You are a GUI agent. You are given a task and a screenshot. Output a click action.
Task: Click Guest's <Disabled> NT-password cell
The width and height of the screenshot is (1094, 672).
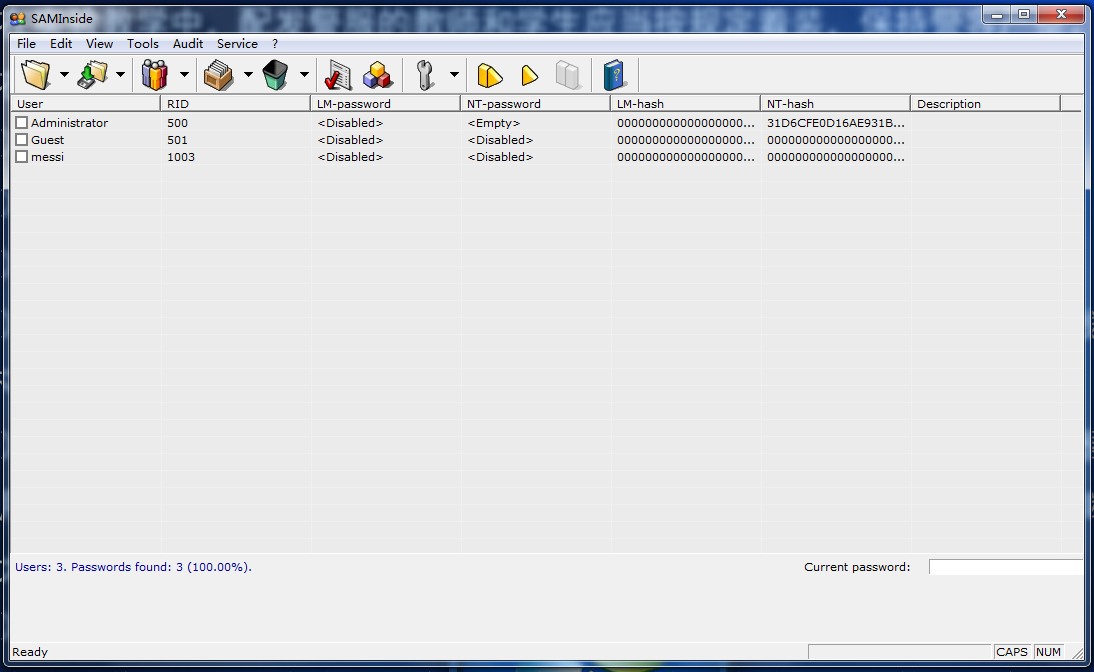tap(500, 140)
